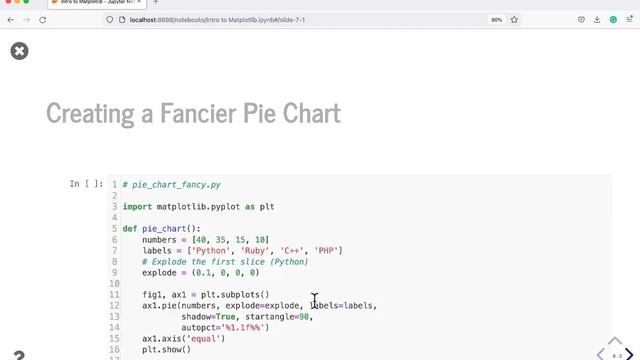
Task: Open the downloads panel arrow icon
Action: point(597,20)
